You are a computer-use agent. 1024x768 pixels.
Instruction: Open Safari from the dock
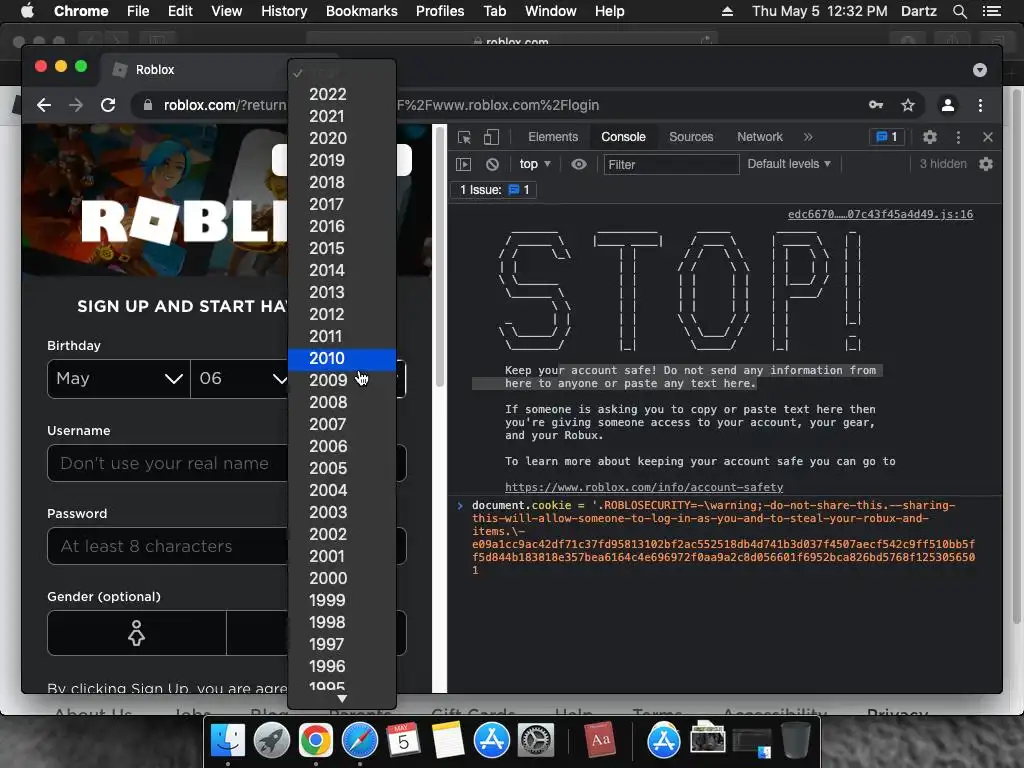360,741
